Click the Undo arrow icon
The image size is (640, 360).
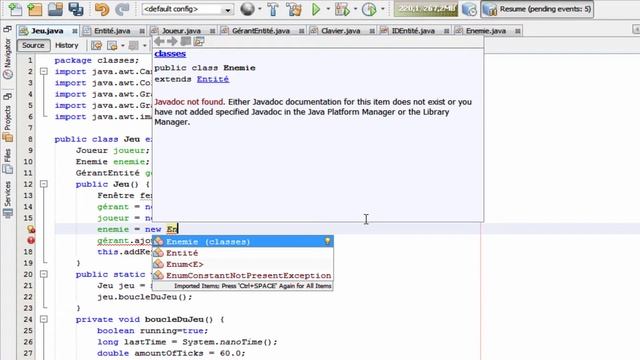pyautogui.click(x=102, y=9)
